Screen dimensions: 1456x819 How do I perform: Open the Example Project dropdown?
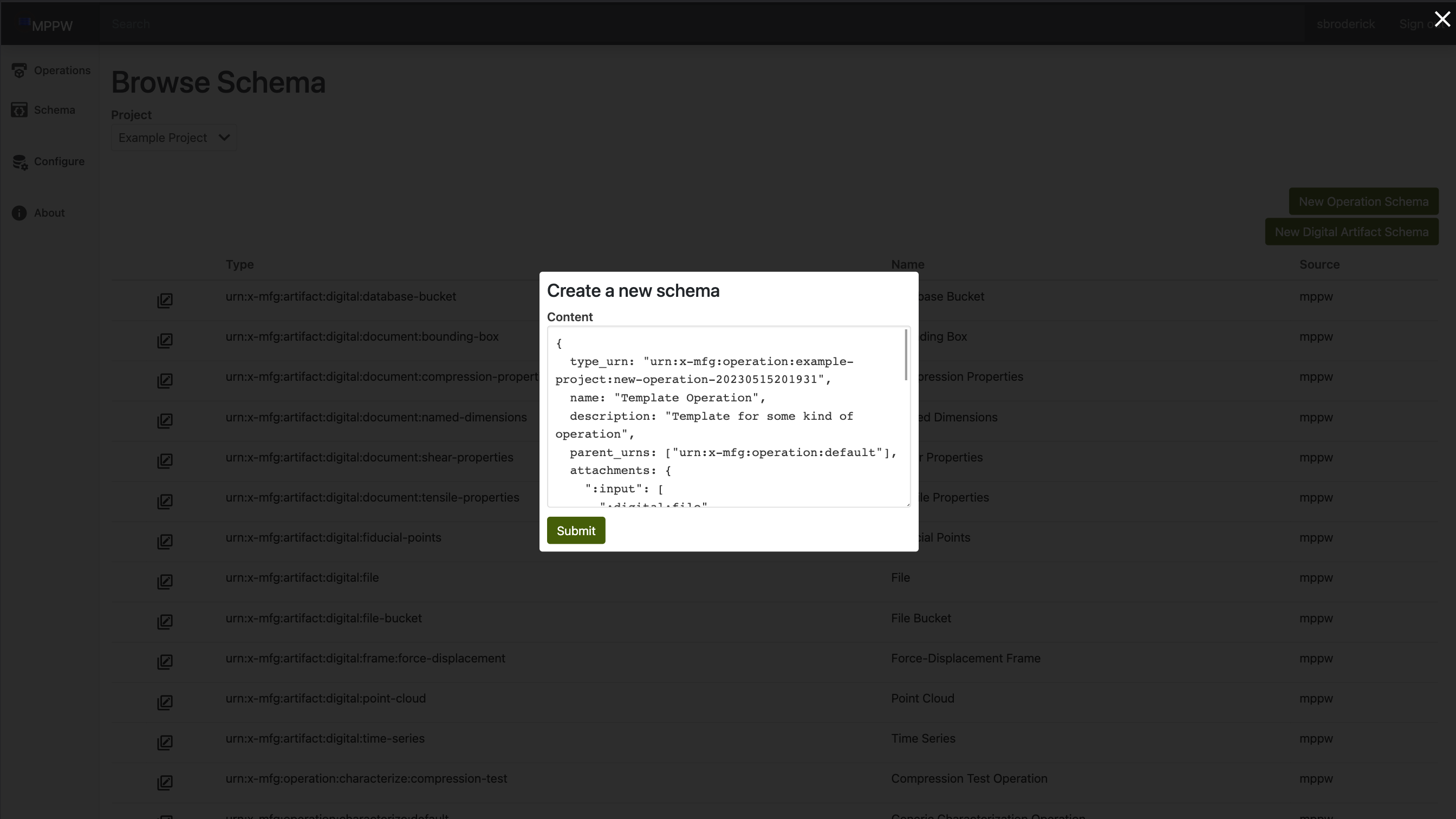click(174, 138)
